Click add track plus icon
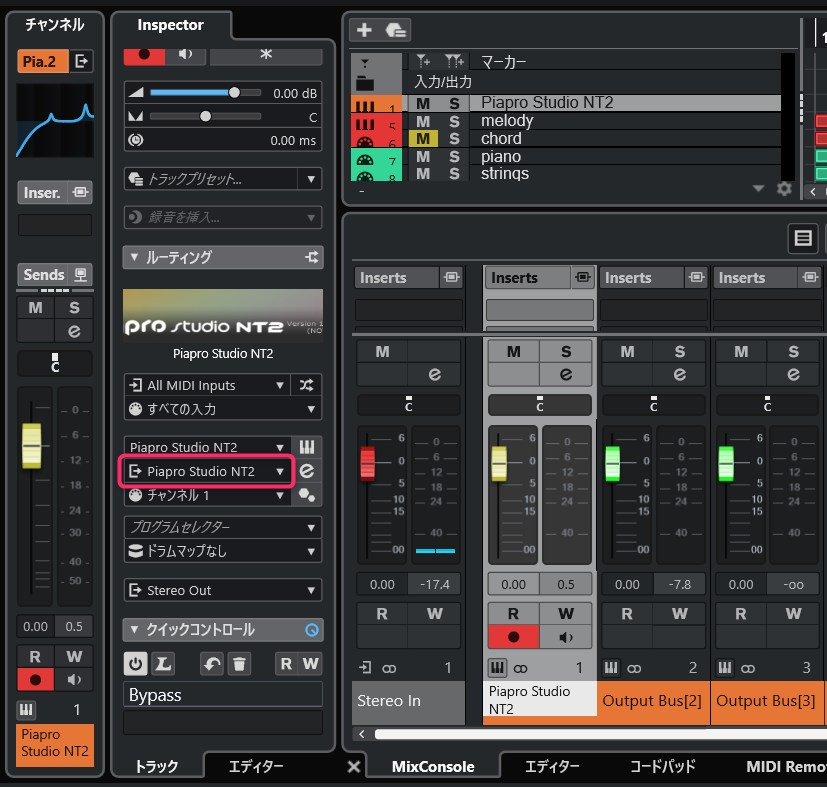The image size is (827, 787). click(x=364, y=30)
